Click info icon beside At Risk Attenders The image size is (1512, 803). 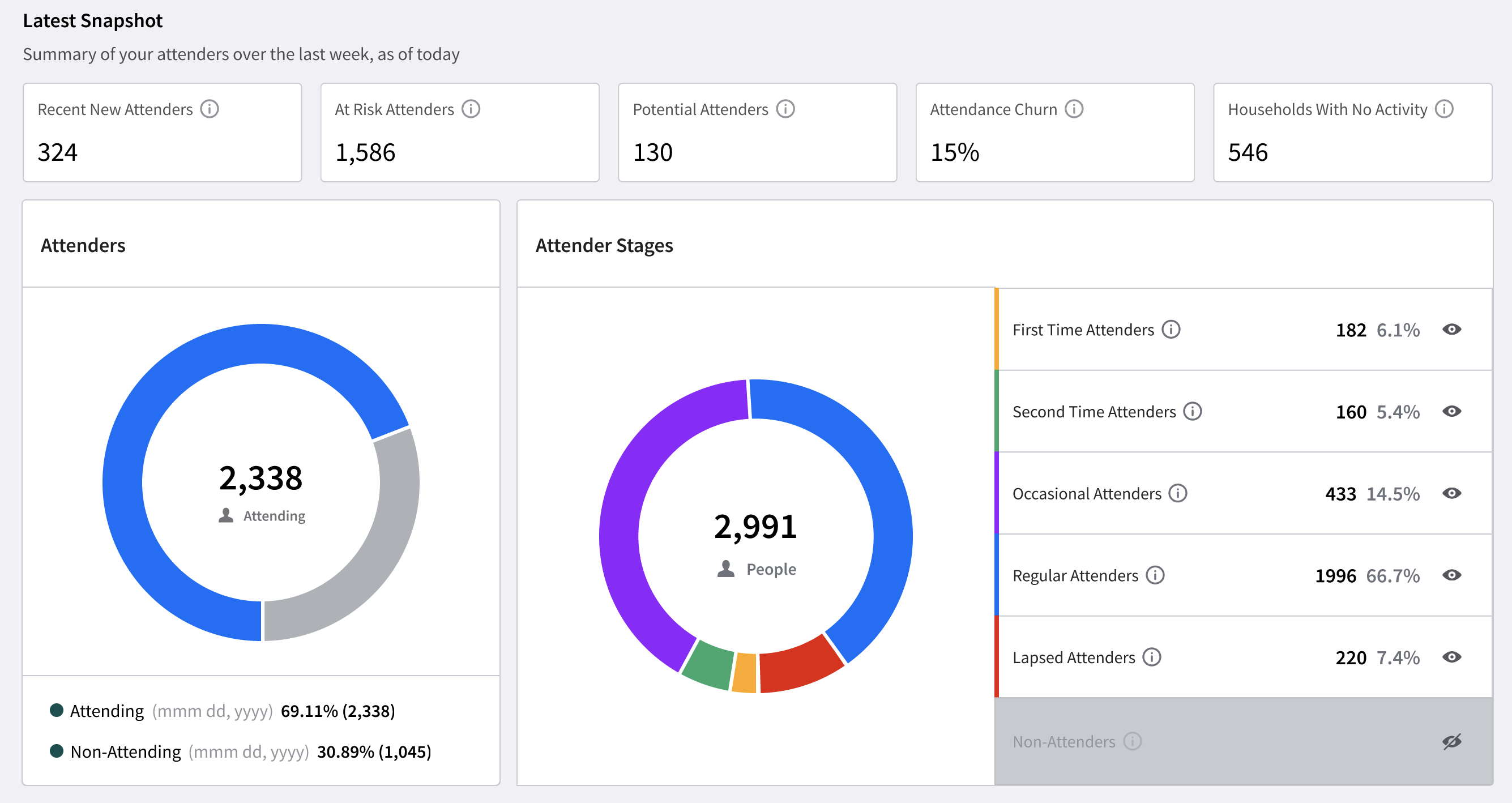[471, 109]
